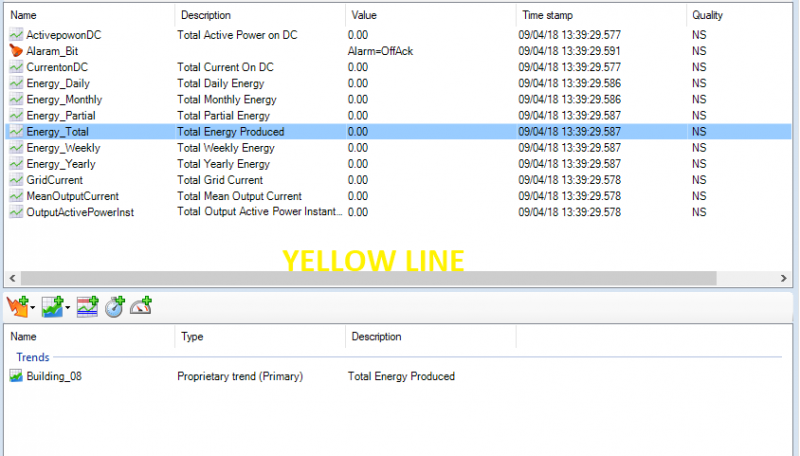The image size is (800, 456).
Task: Click the icon beside CurrentonDC
Action: (16, 67)
